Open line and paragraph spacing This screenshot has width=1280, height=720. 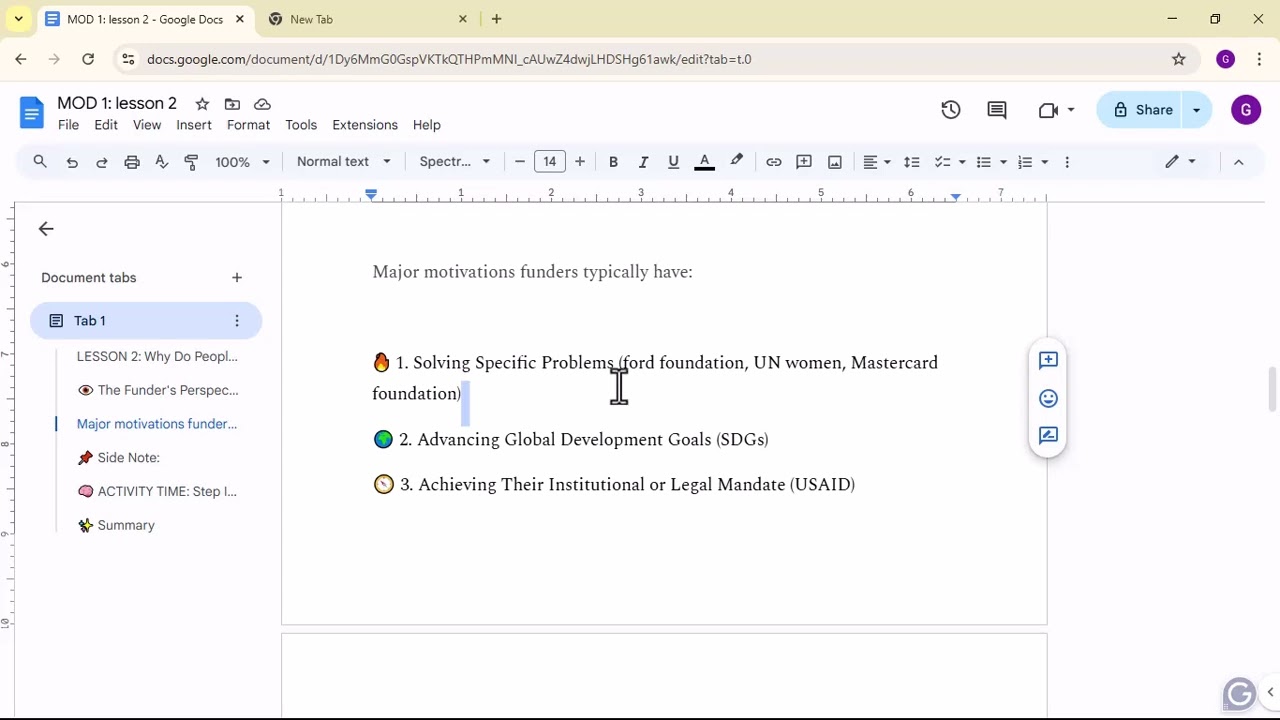[912, 162]
